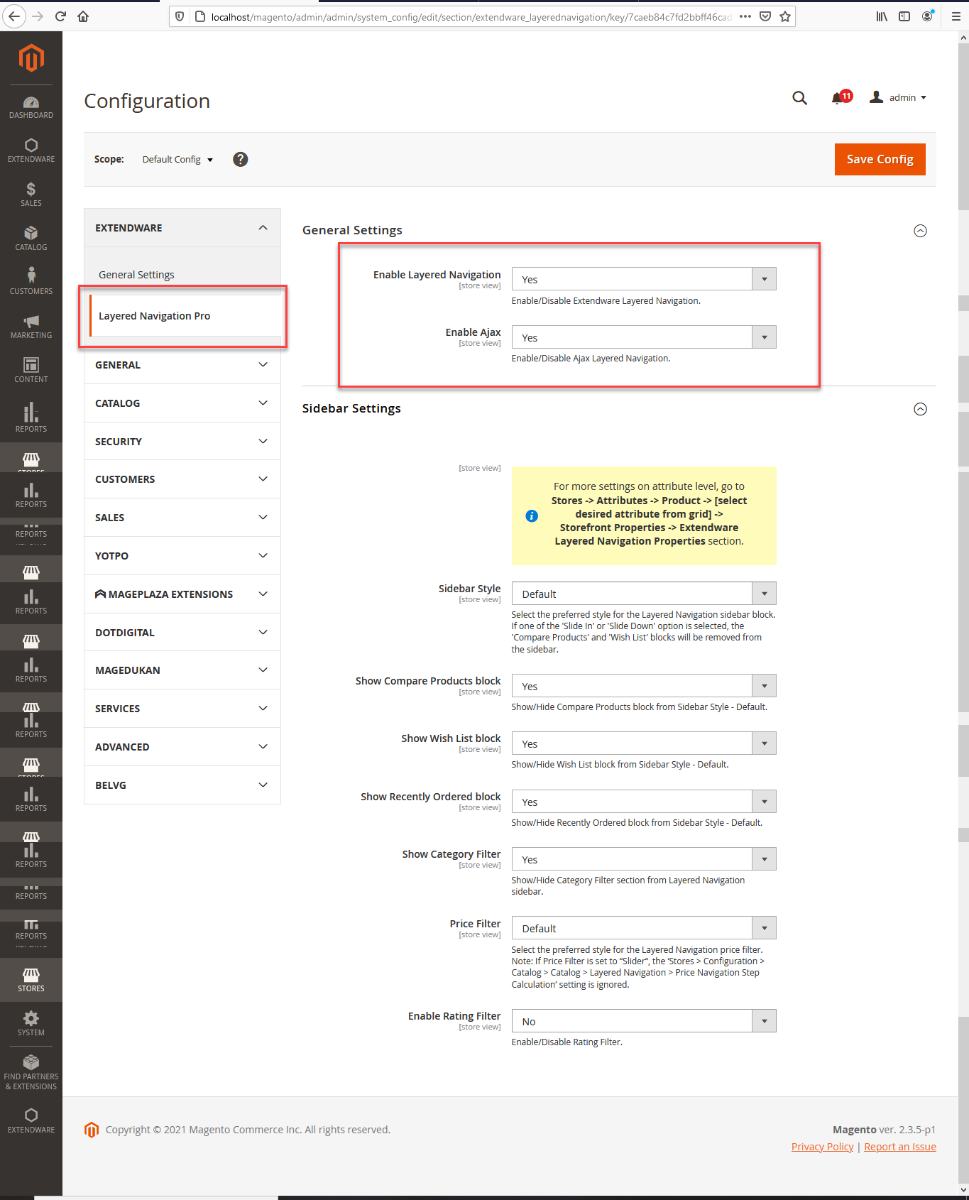The width and height of the screenshot is (969, 1200).
Task: Open the System gear menu in the sidebar
Action: [31, 1023]
